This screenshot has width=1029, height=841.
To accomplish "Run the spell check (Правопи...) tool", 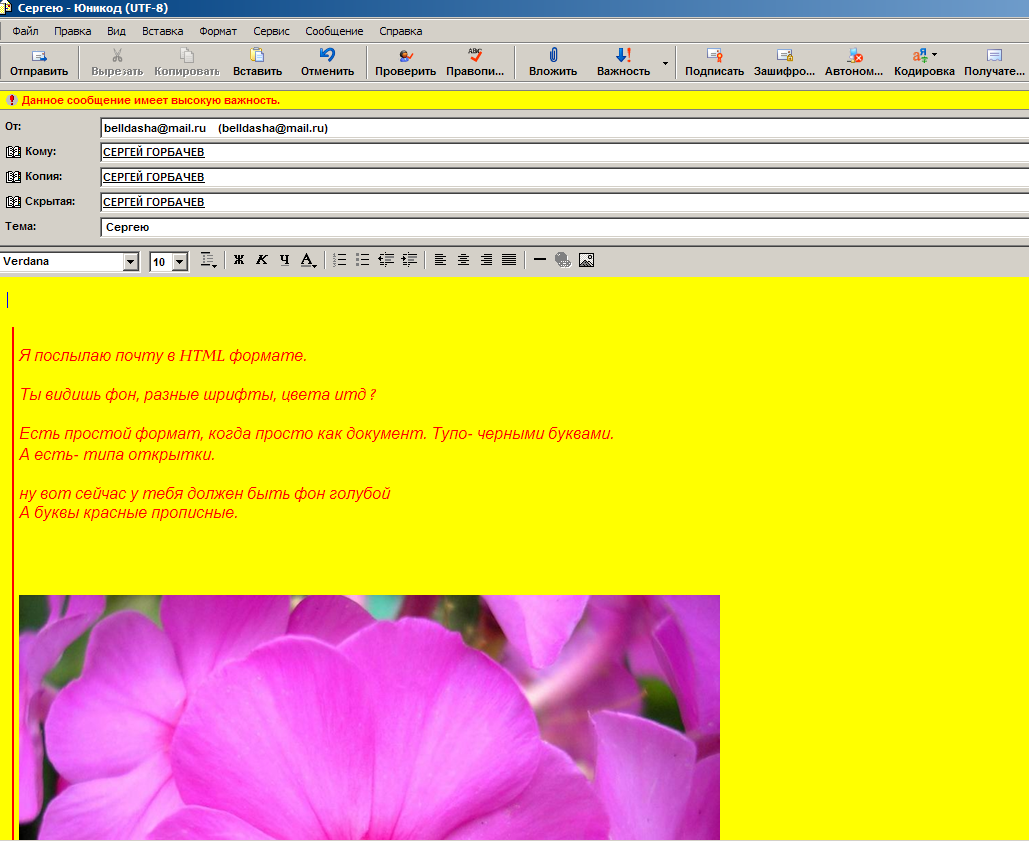I will (475, 62).
